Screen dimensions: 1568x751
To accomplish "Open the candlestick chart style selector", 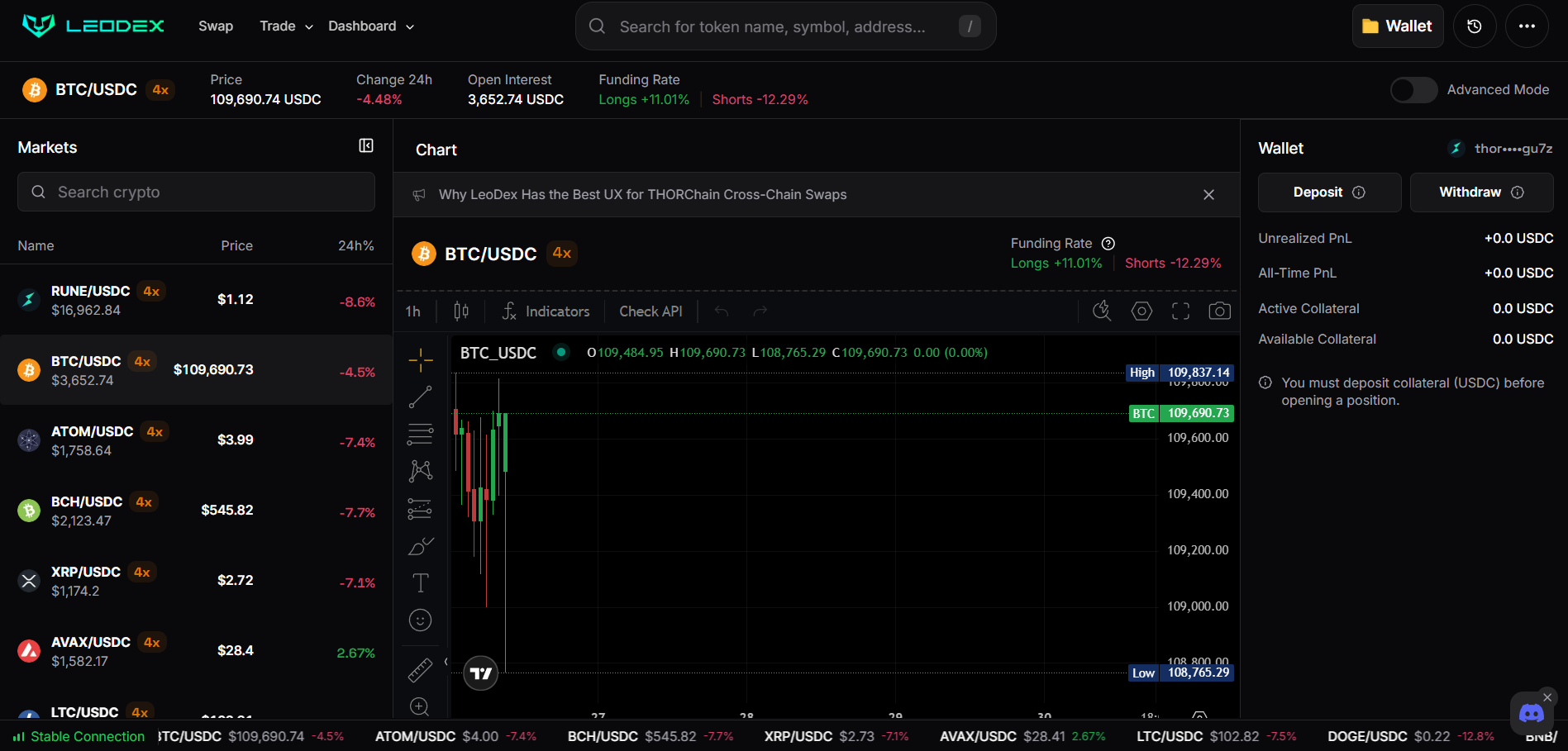I will point(461,311).
